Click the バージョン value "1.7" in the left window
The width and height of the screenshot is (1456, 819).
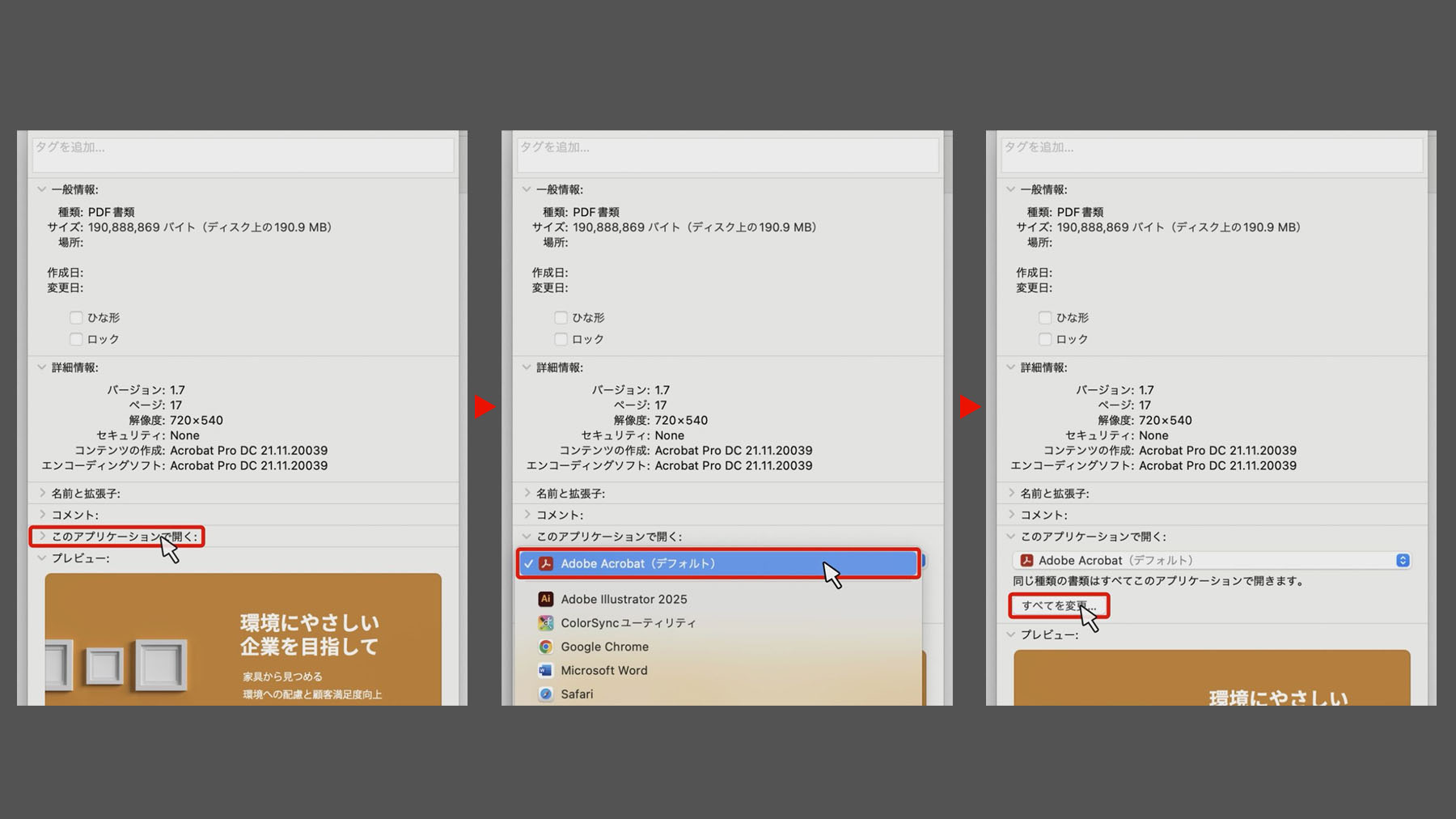pos(177,390)
